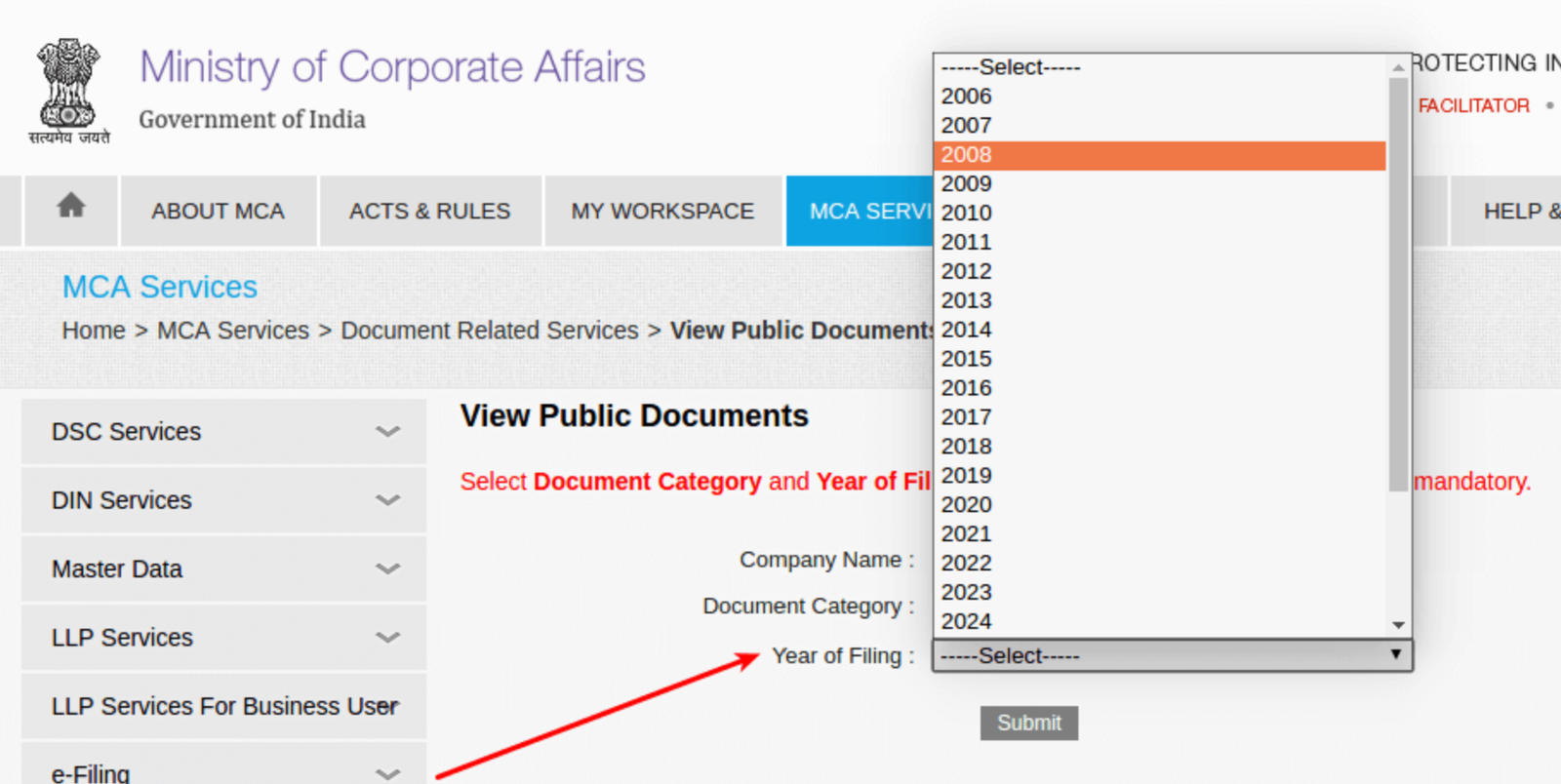The image size is (1561, 784).
Task: Click the Document Category label
Action: tap(809, 607)
